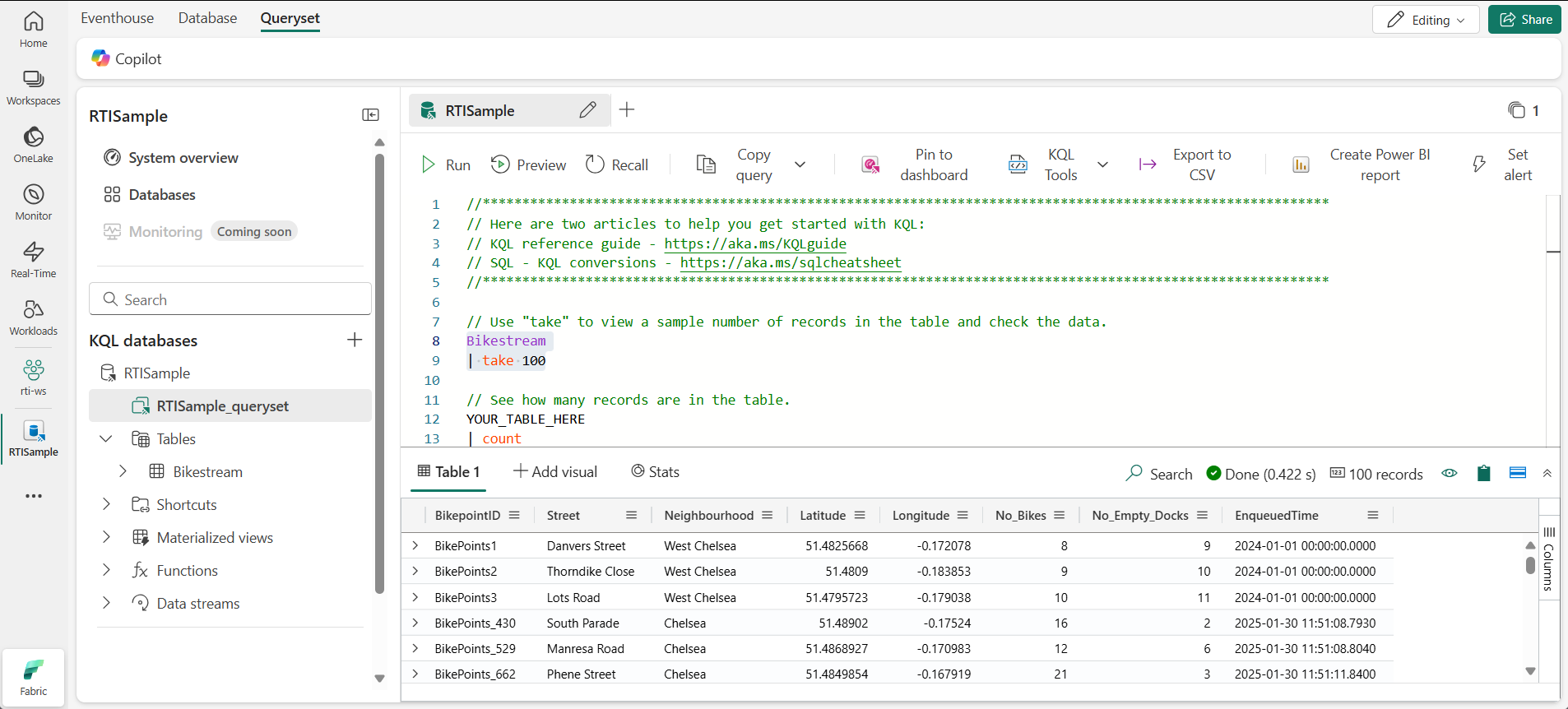Open the three-dots more menu in rail
Screen dimensions: 1568x709
(34, 496)
